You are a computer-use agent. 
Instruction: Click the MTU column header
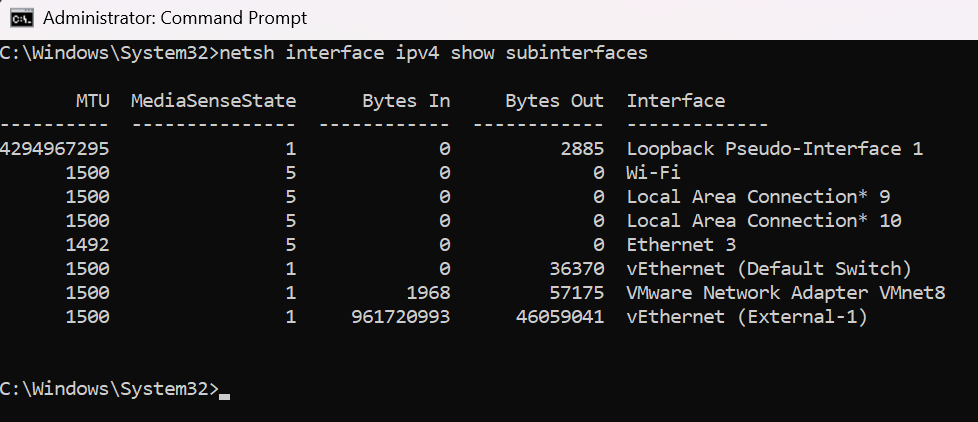click(93, 101)
